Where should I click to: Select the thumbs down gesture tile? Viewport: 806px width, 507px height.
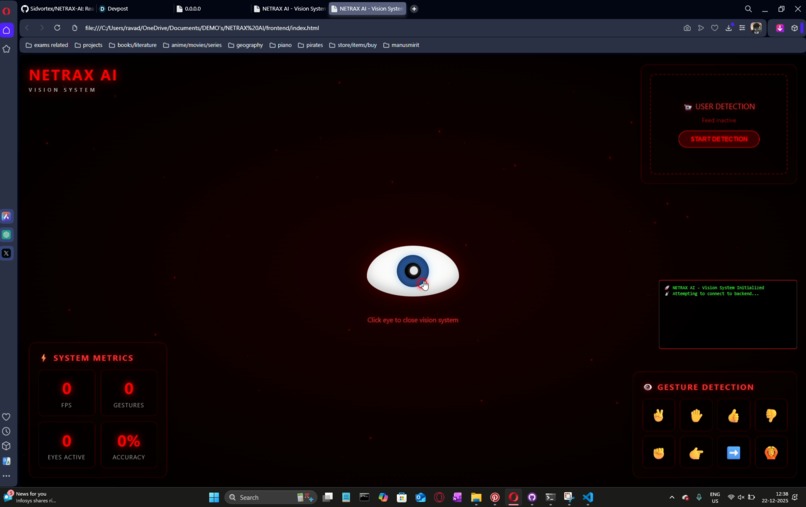(771, 415)
